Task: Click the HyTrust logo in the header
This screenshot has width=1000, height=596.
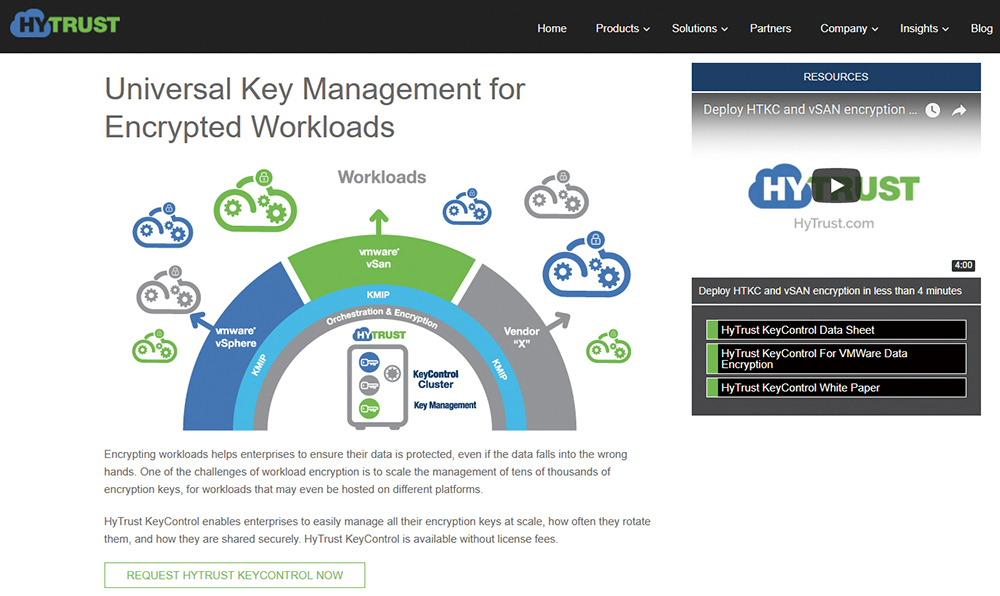Action: point(65,24)
